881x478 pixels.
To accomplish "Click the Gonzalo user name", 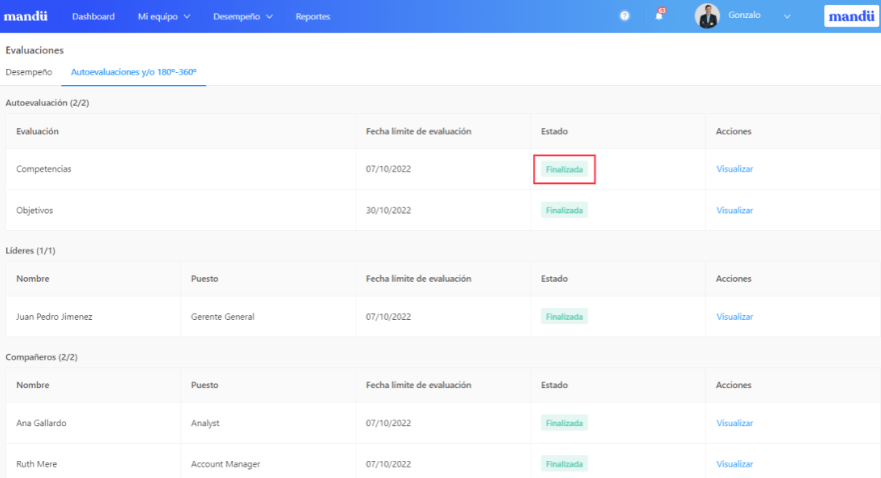I will 744,15.
